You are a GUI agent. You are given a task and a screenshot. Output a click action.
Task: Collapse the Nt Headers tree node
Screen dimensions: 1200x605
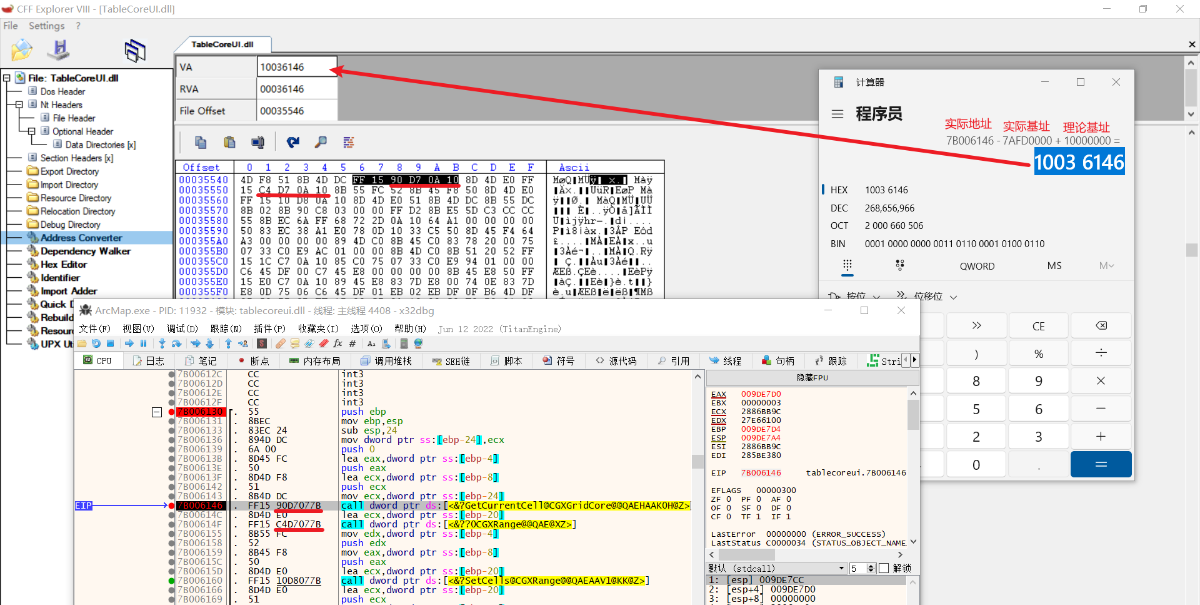19,105
